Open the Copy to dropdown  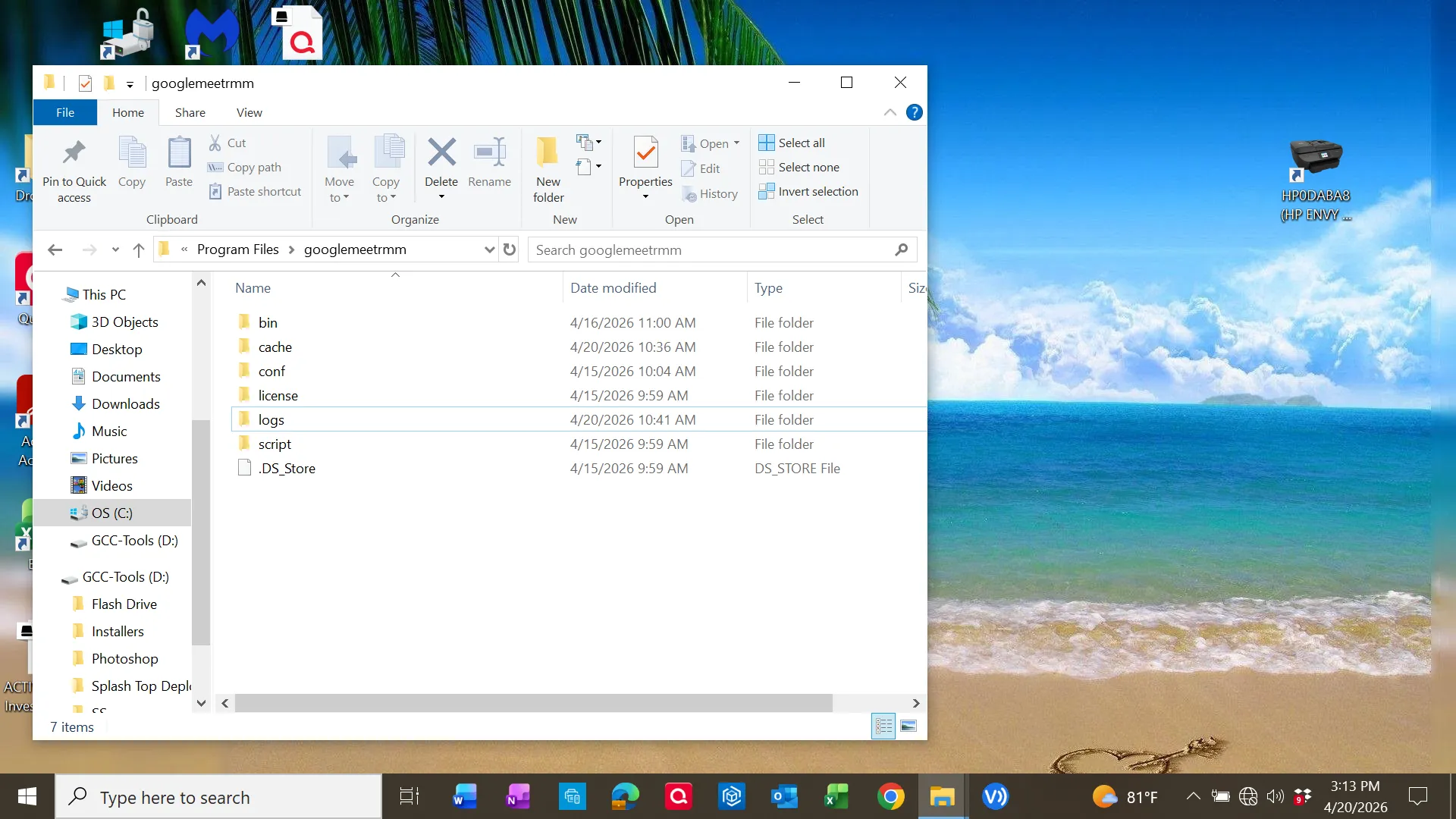point(387,167)
